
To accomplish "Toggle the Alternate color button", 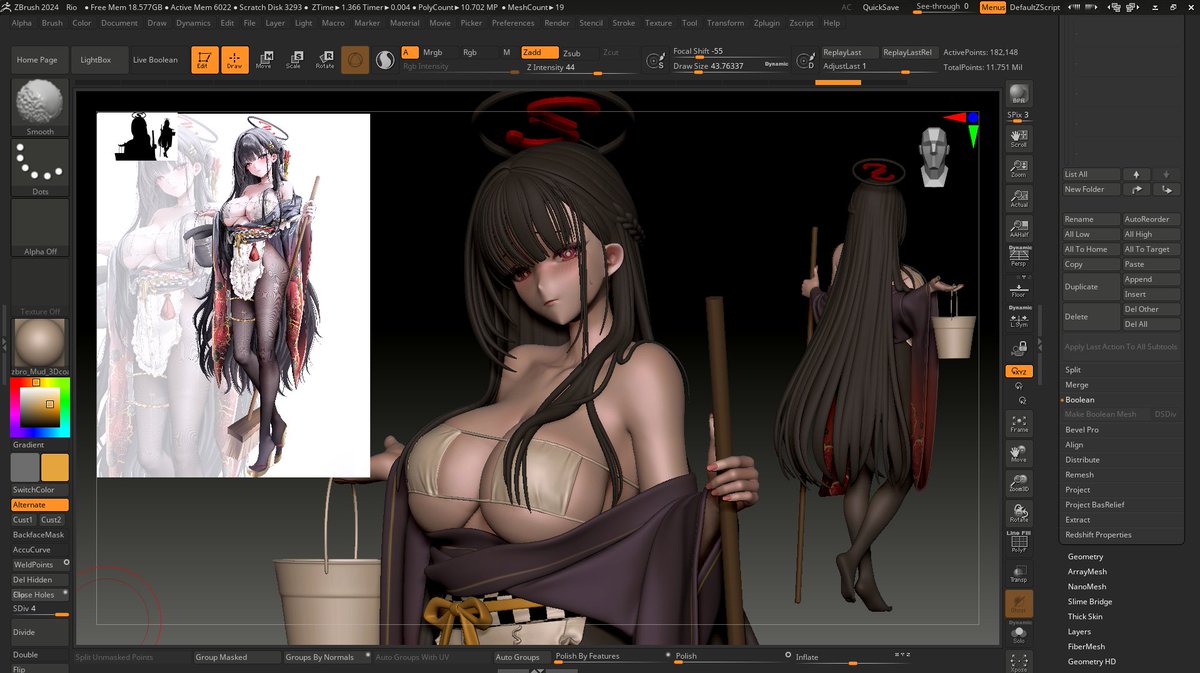I will click(x=39, y=505).
